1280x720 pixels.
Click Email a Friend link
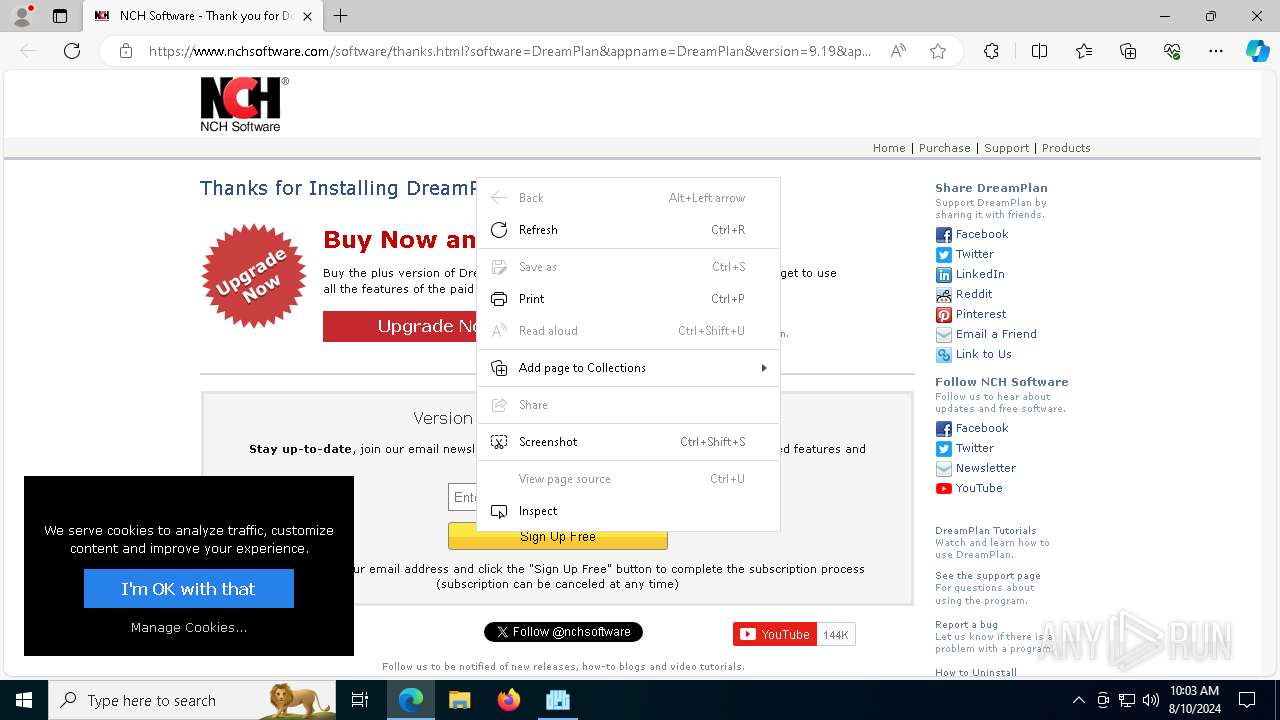(x=986, y=334)
